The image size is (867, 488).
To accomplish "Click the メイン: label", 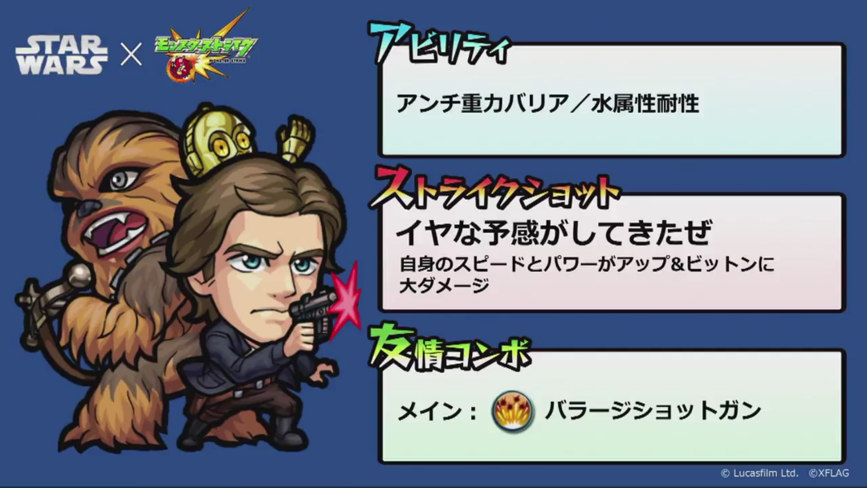I will pyautogui.click(x=437, y=412).
